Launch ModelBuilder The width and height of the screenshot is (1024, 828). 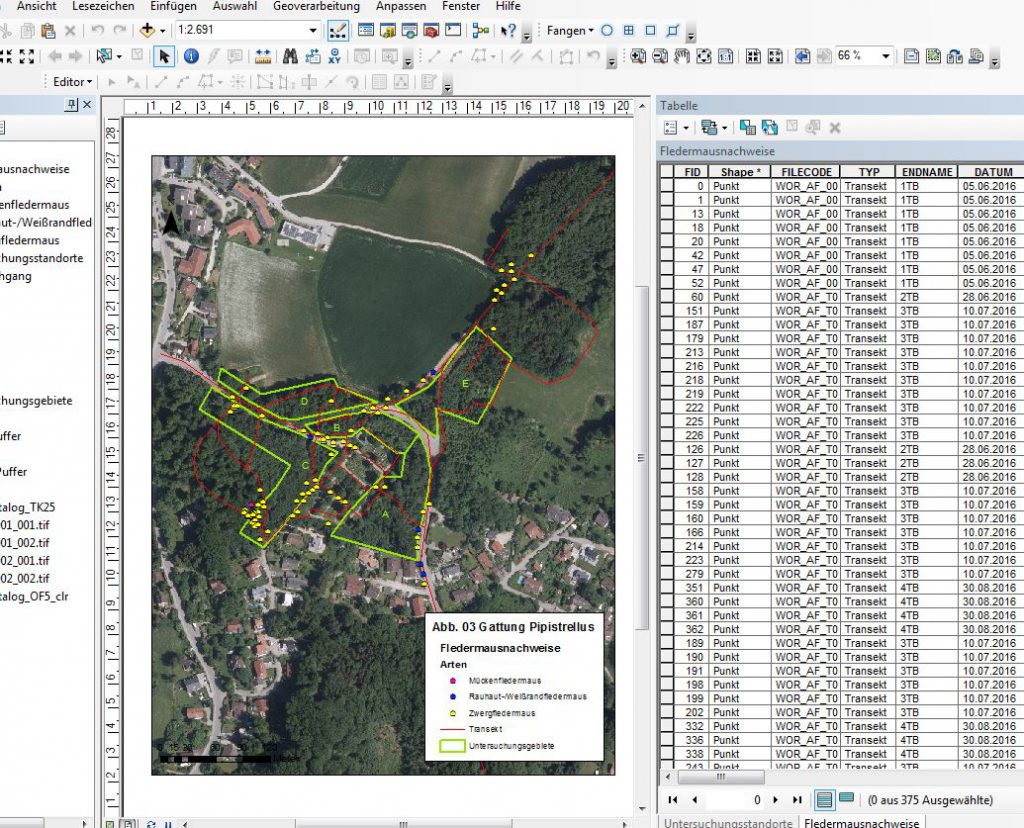(481, 31)
